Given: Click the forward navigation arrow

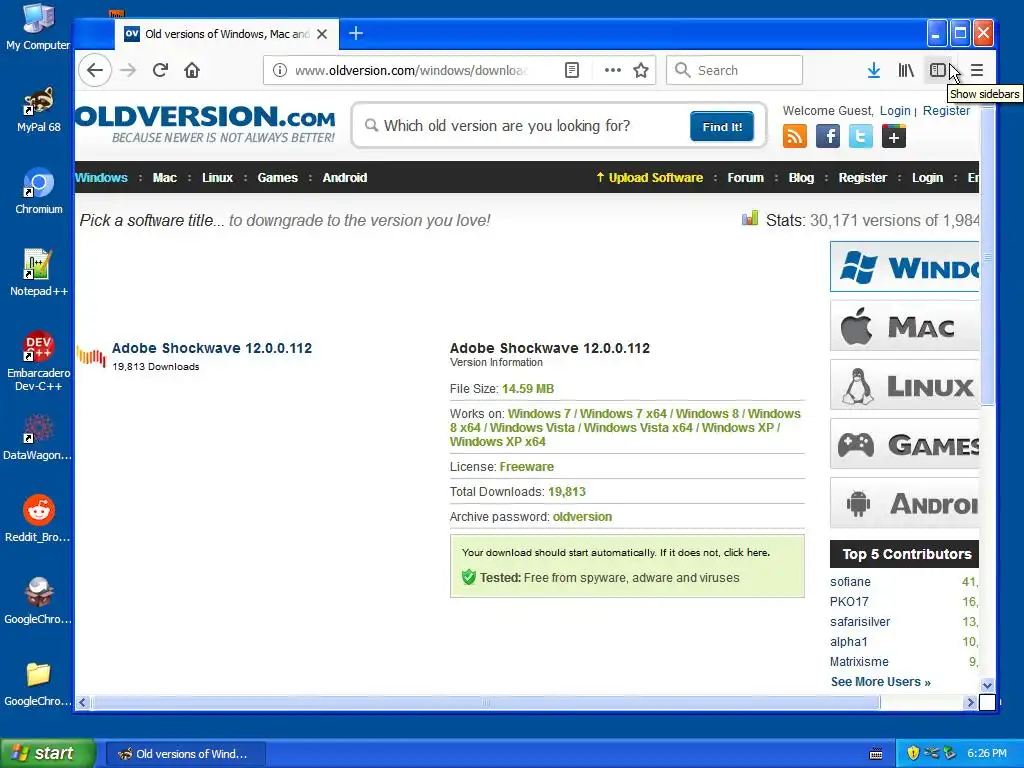Looking at the screenshot, I should click(x=128, y=71).
